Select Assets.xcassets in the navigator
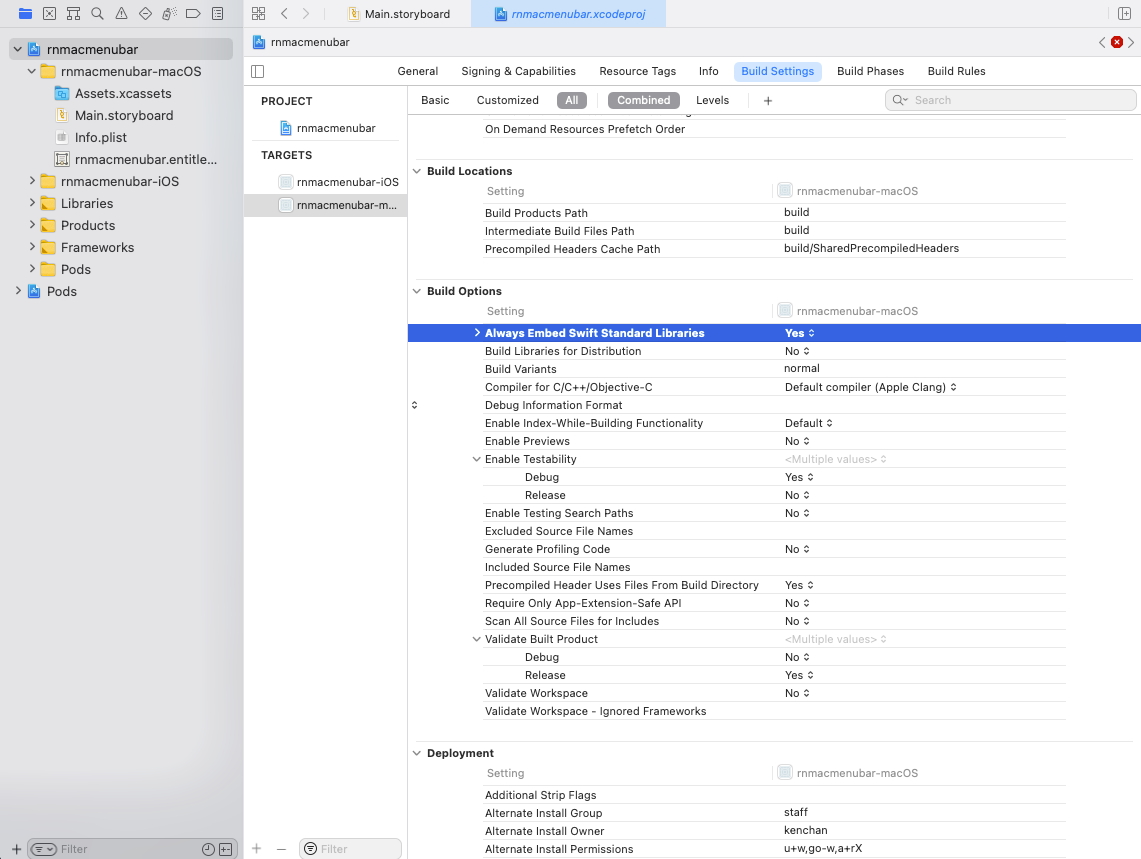Screen dimensions: 1141x859 pyautogui.click(x=123, y=93)
